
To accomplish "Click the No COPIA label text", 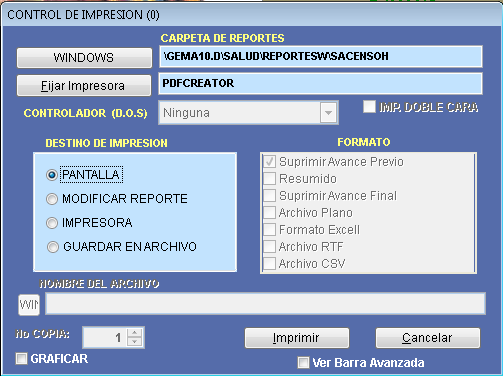I will point(43,334).
